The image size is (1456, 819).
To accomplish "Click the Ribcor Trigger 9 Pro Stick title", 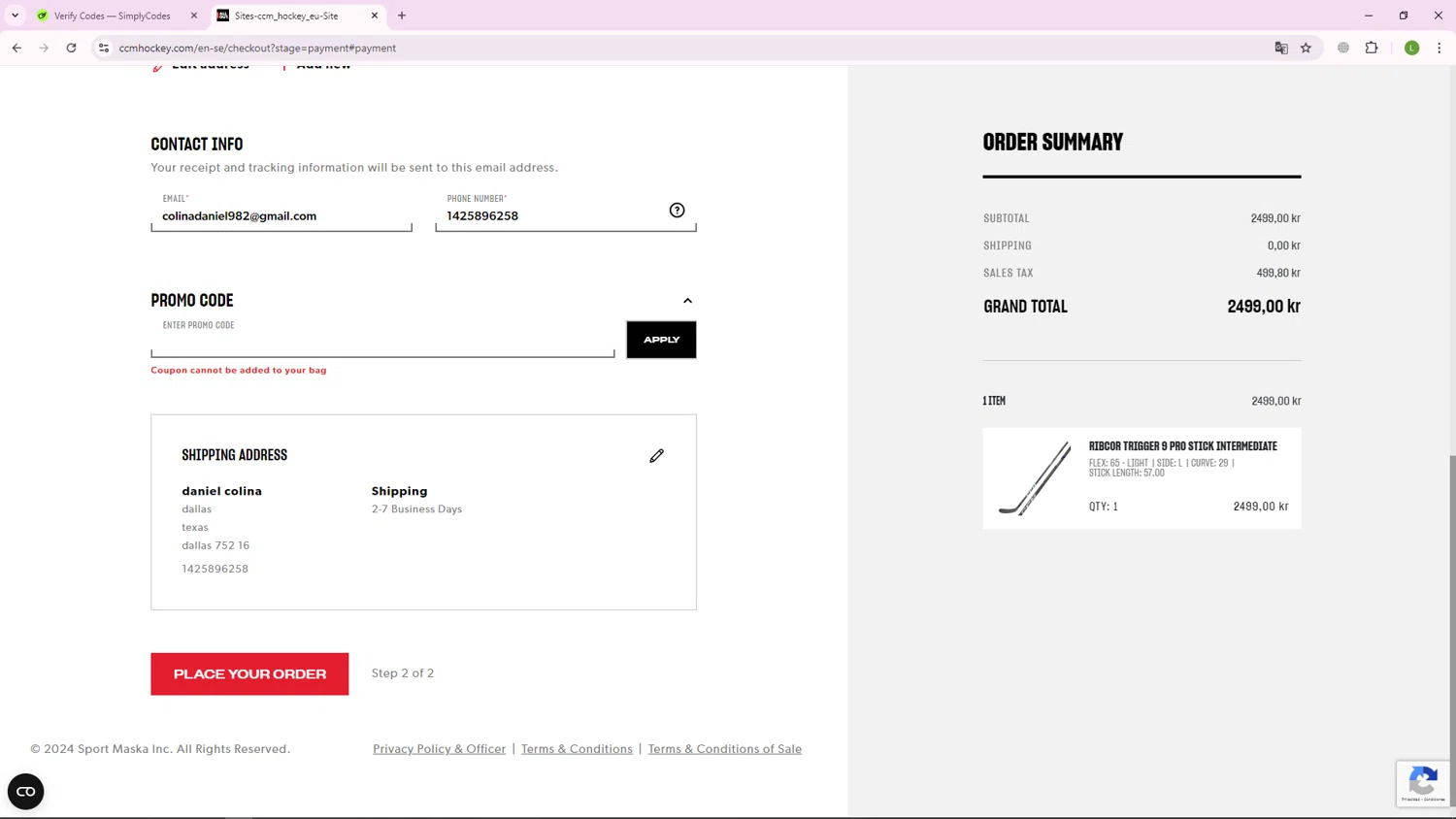I will [1183, 446].
